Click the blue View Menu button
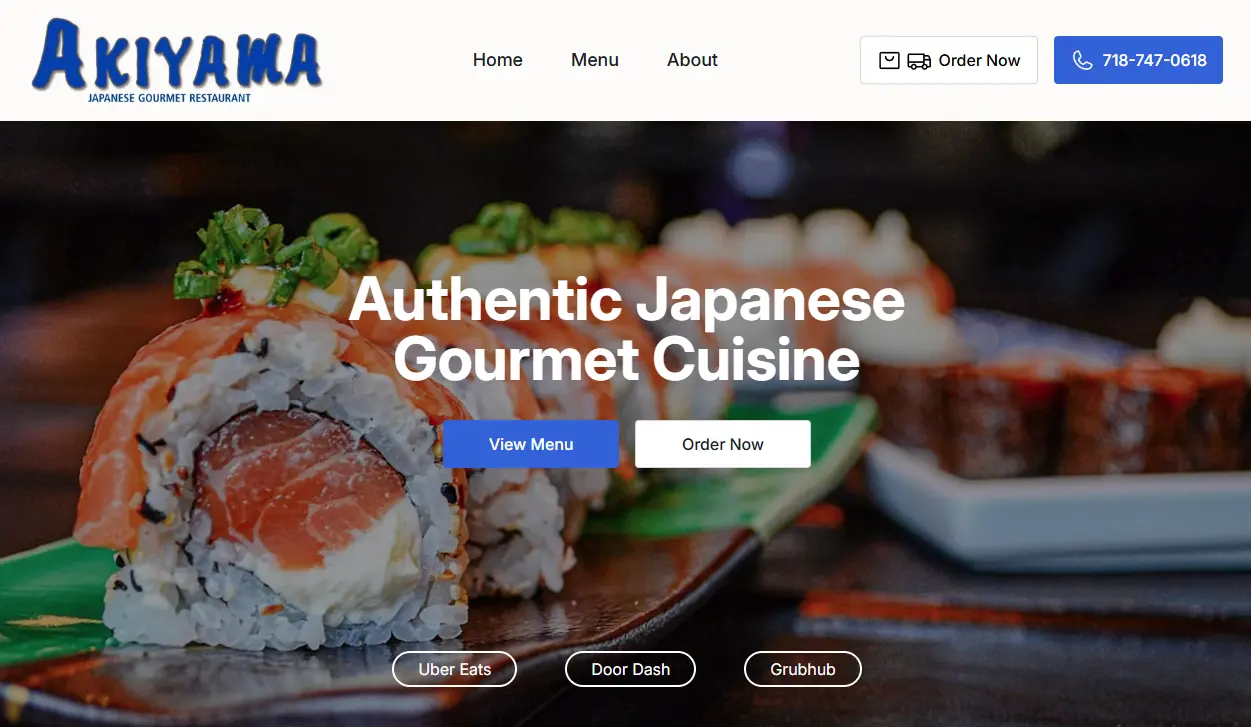 pos(531,444)
